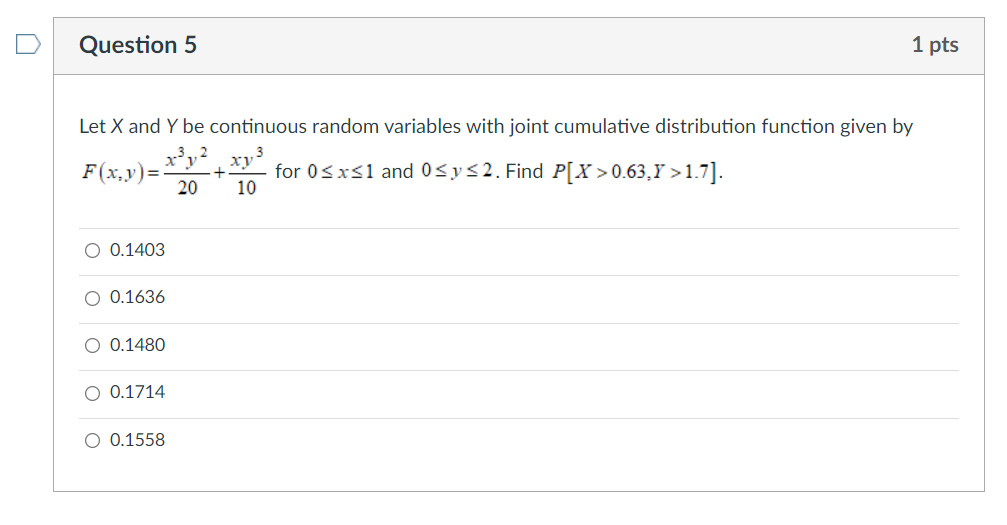
Task: Click the 1 pts score label
Action: point(935,45)
